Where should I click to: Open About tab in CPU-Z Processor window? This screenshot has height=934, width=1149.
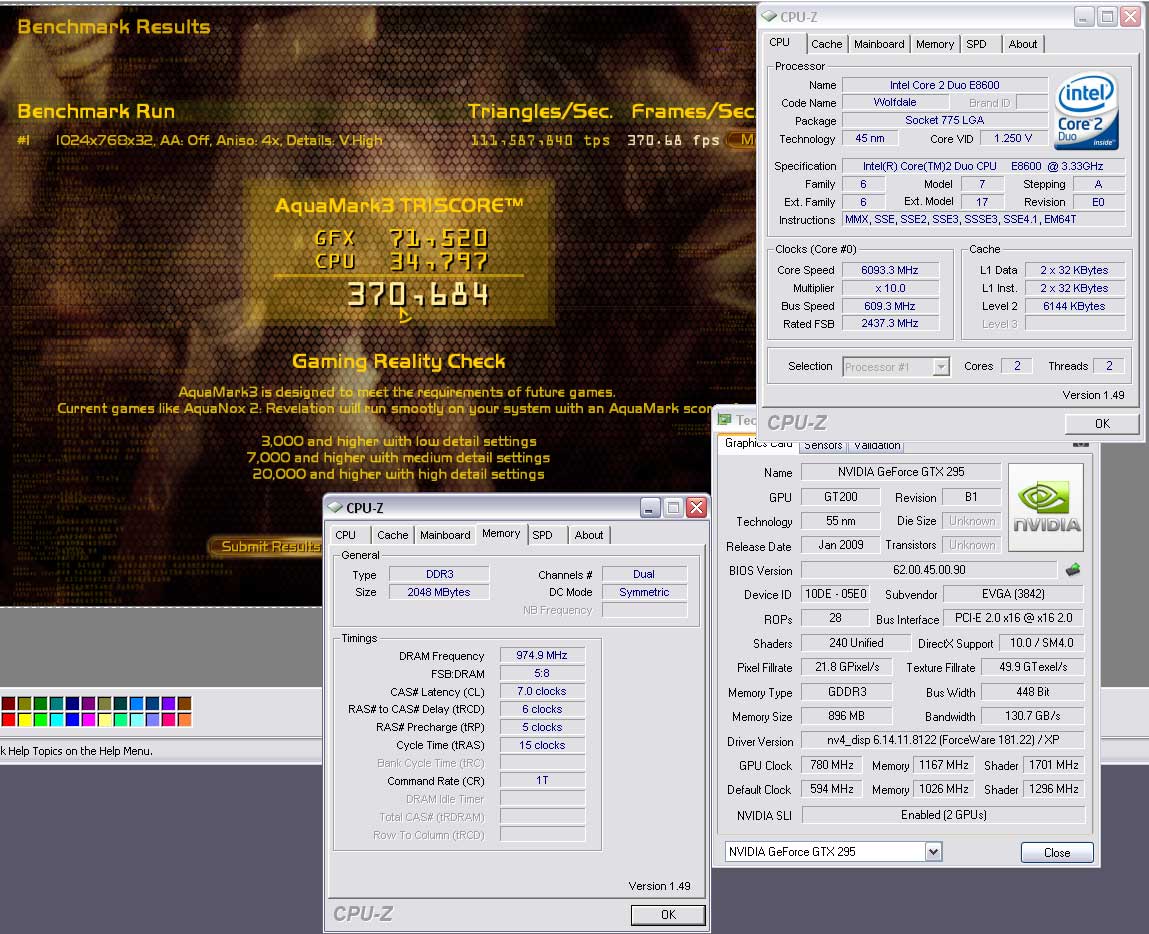point(1022,44)
